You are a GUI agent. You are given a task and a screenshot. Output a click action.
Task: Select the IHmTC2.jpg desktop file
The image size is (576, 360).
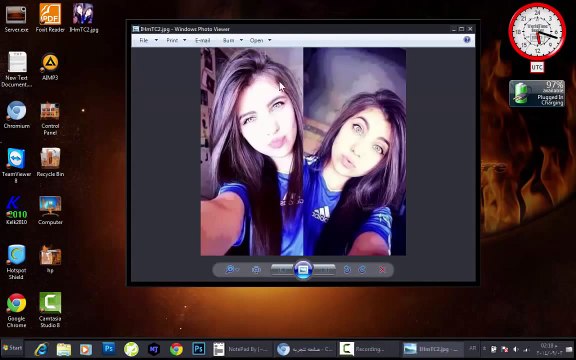(x=83, y=18)
